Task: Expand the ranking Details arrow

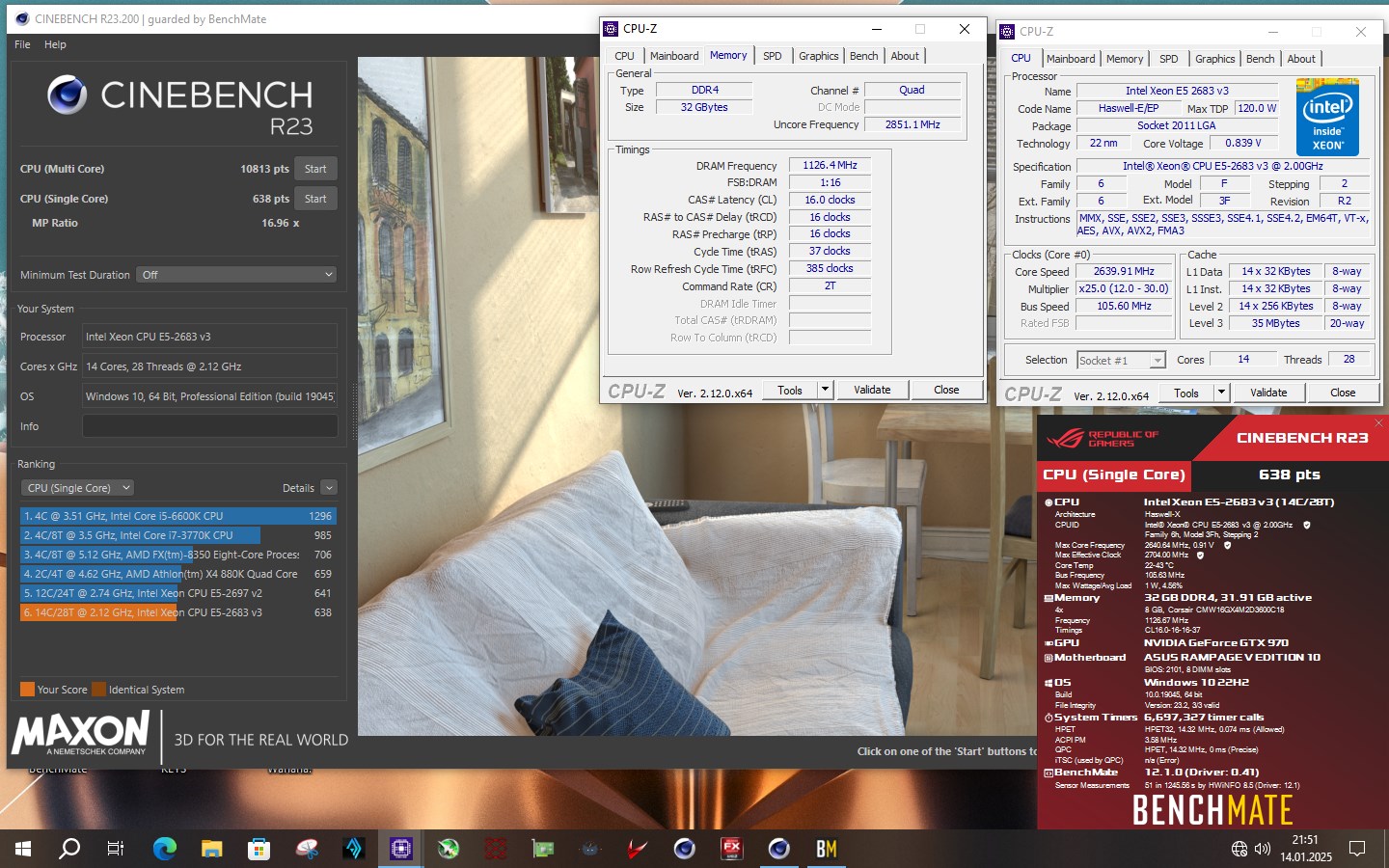Action: (x=329, y=488)
